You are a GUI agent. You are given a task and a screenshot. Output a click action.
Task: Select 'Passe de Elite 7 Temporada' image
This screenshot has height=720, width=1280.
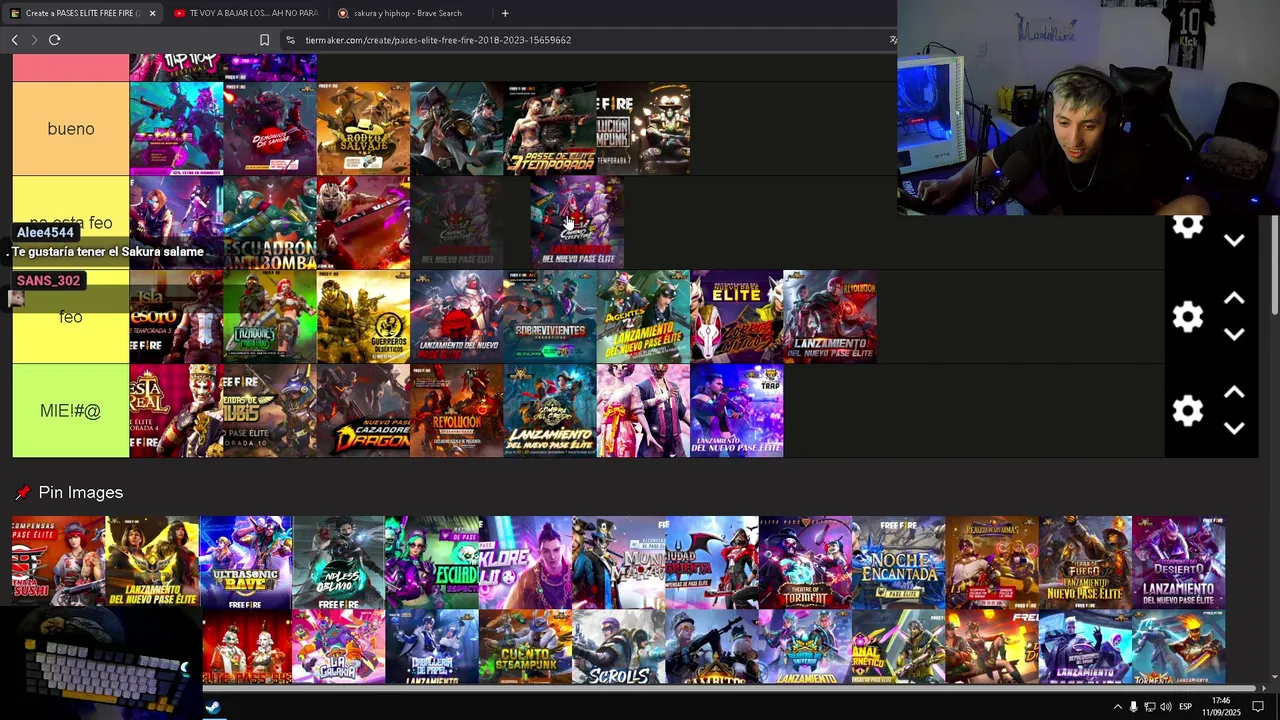(x=550, y=129)
